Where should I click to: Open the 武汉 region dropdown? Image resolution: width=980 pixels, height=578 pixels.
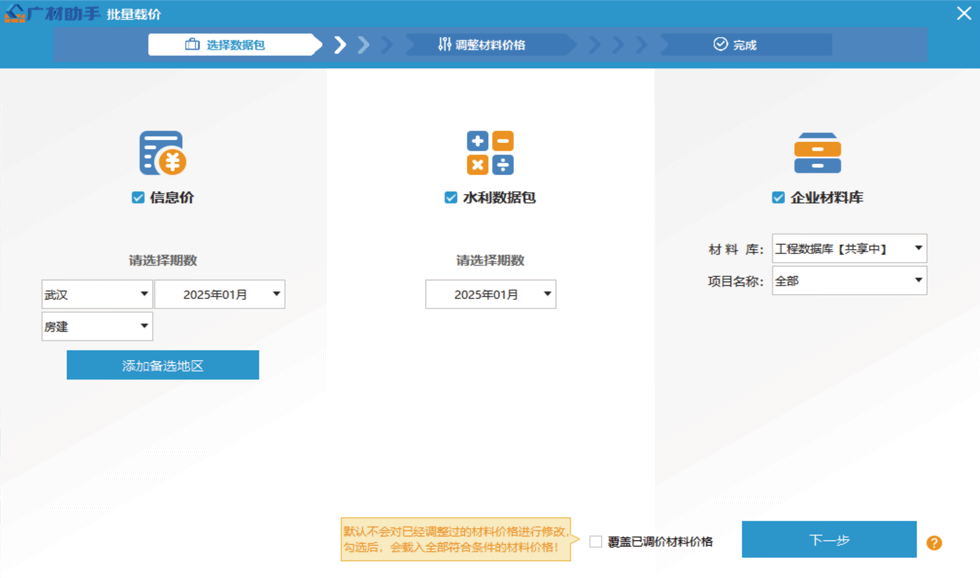point(96,294)
